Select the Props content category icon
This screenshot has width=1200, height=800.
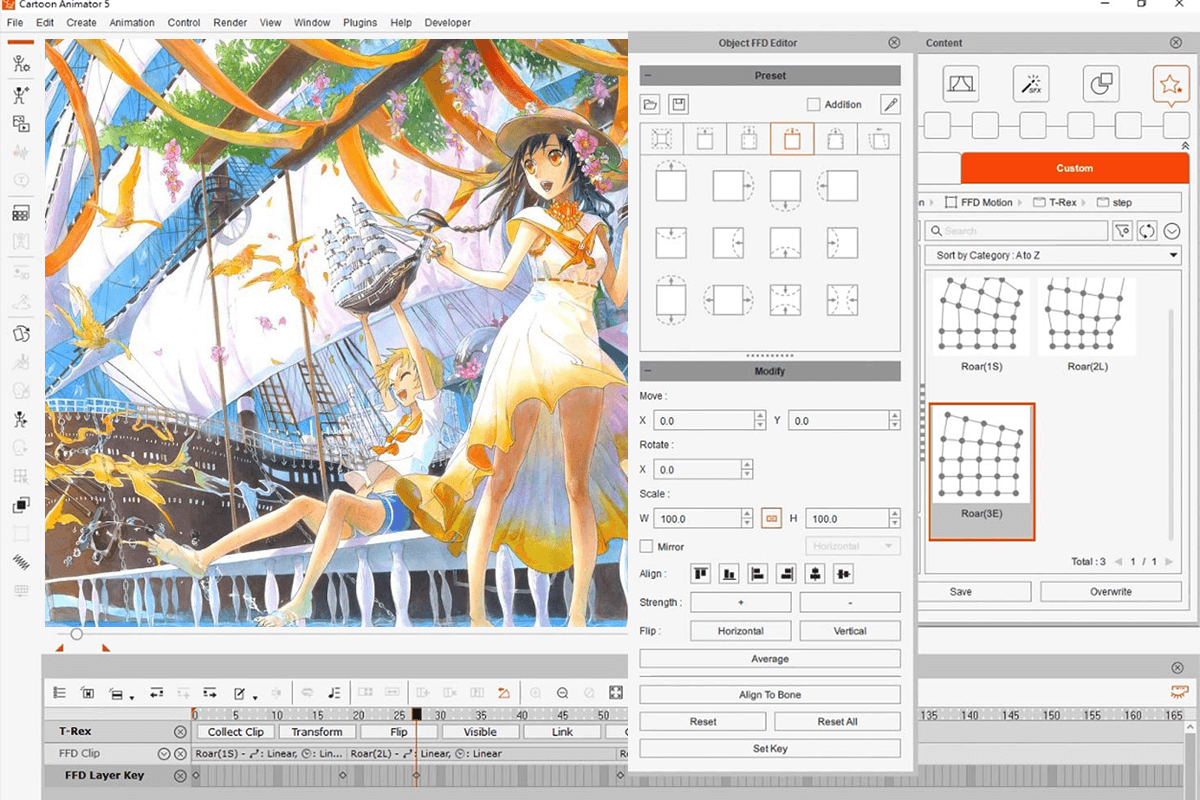(x=1101, y=84)
